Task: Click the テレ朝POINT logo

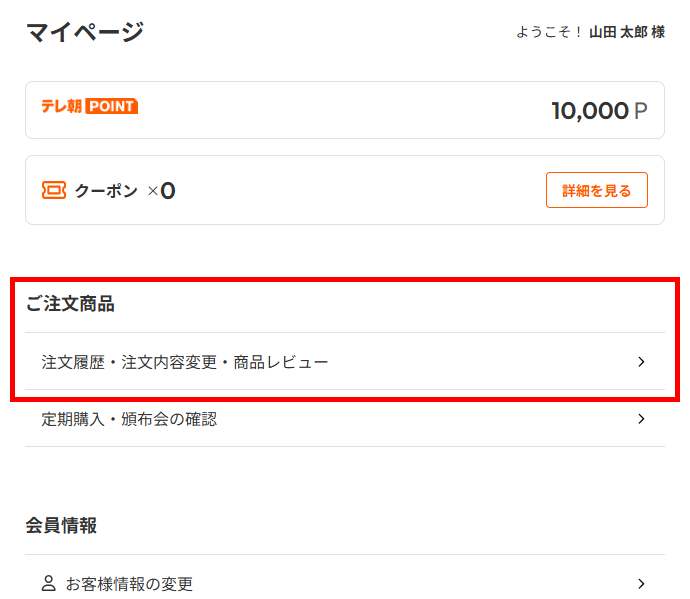Action: pos(89,106)
